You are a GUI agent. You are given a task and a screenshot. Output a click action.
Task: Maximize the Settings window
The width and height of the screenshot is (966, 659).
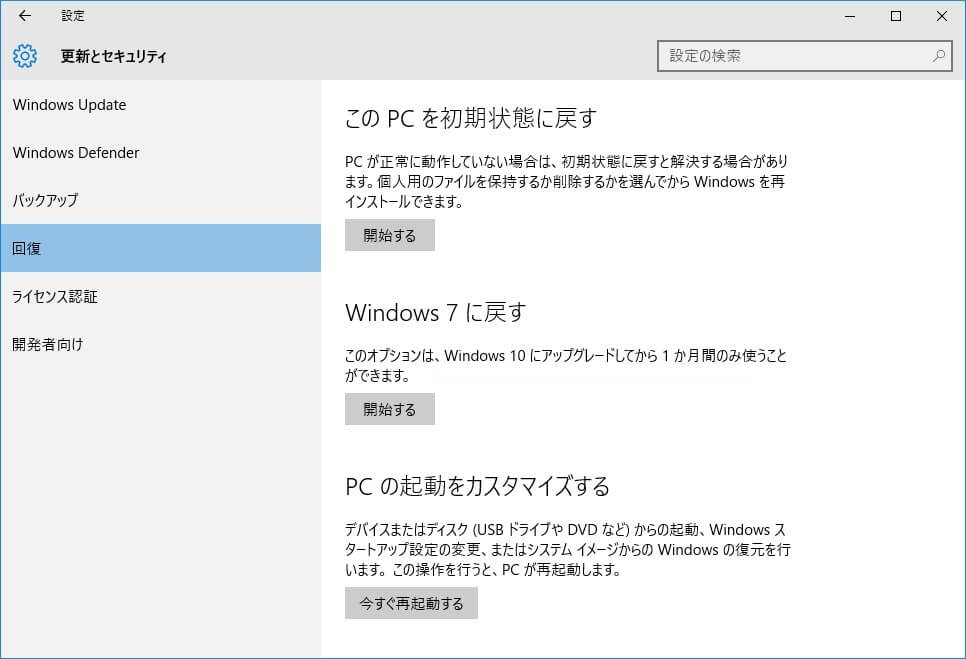(895, 16)
